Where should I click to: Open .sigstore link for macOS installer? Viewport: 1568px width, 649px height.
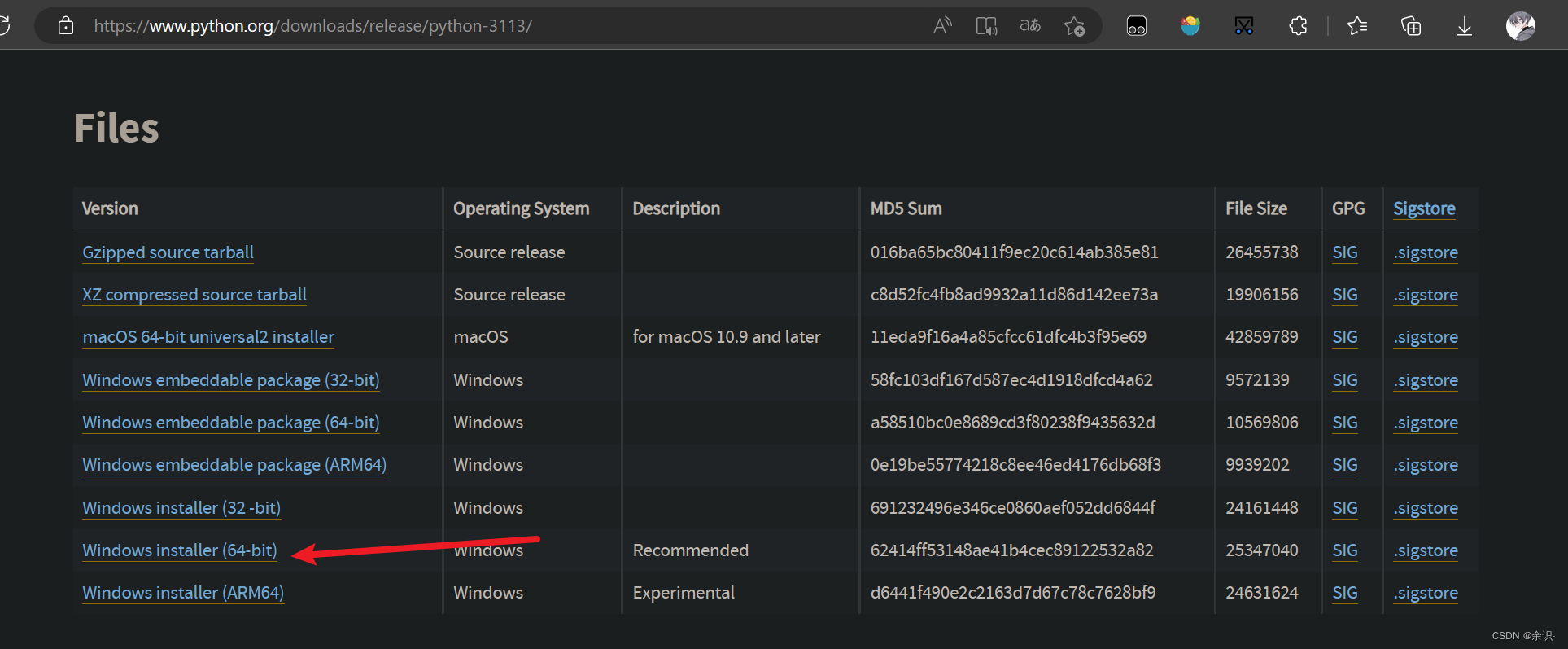point(1426,337)
